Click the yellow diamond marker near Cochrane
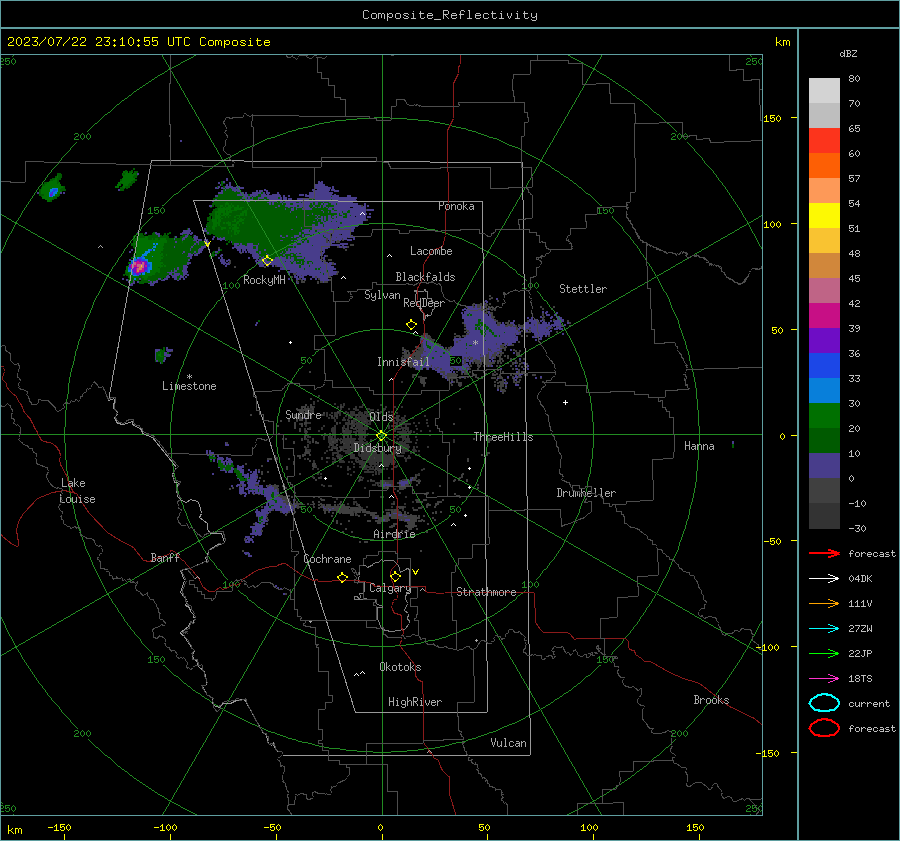900x841 pixels. 343,577
